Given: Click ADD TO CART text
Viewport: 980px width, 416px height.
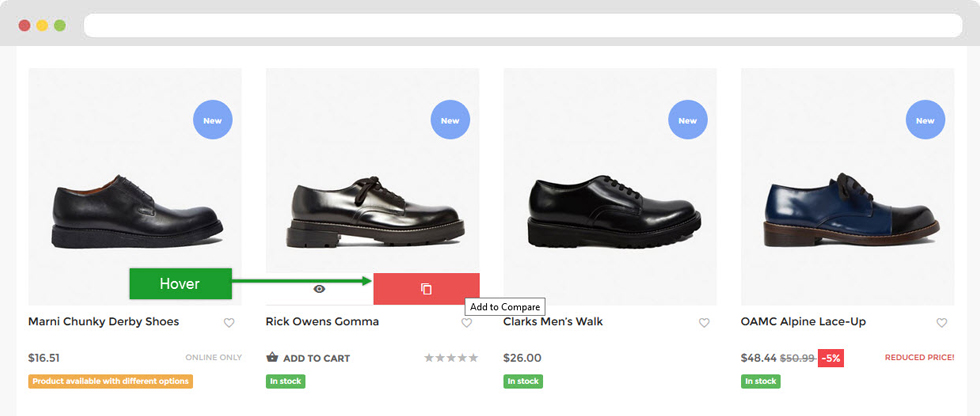Looking at the screenshot, I should pyautogui.click(x=317, y=358).
